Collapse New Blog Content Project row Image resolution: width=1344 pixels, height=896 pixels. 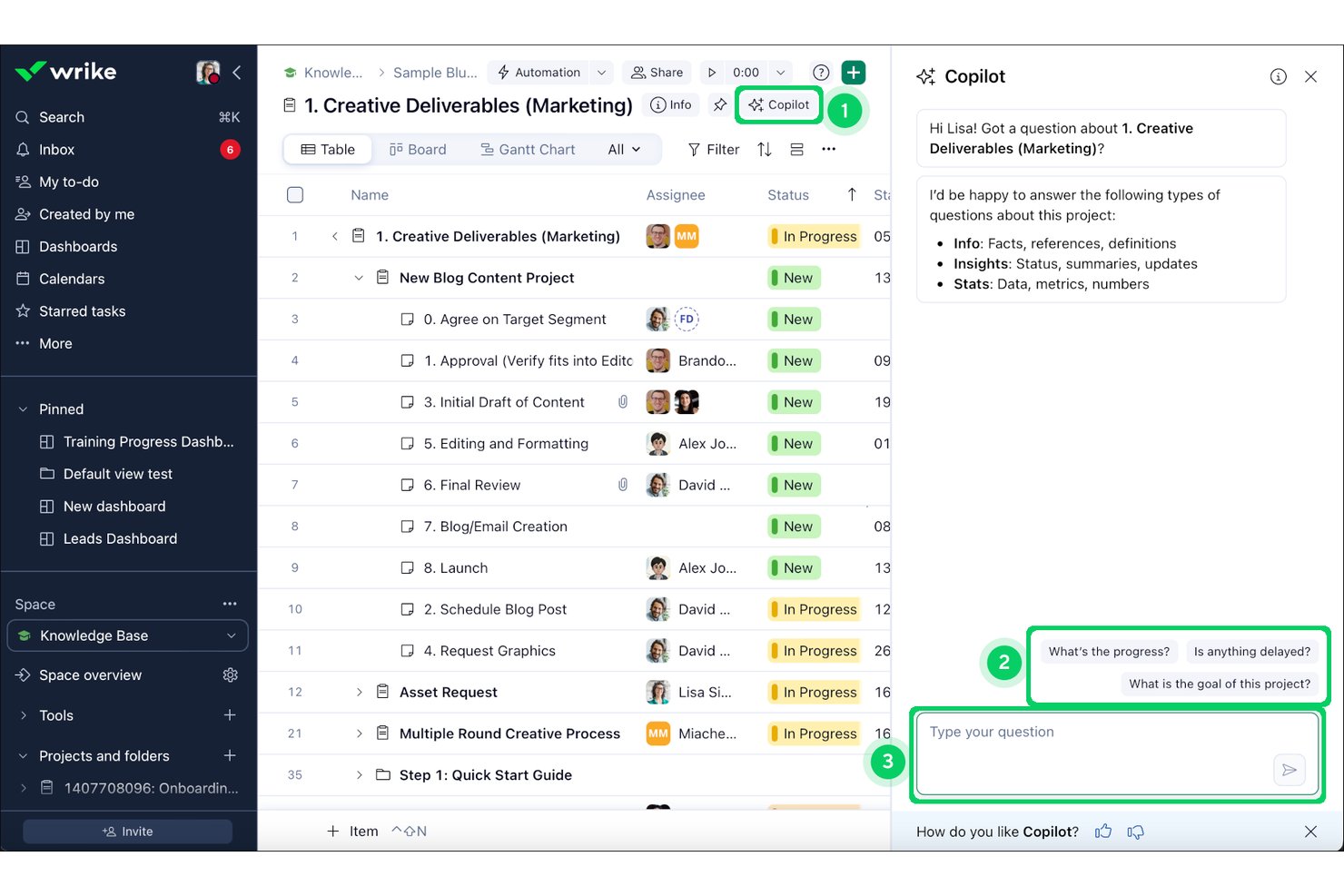coord(359,278)
